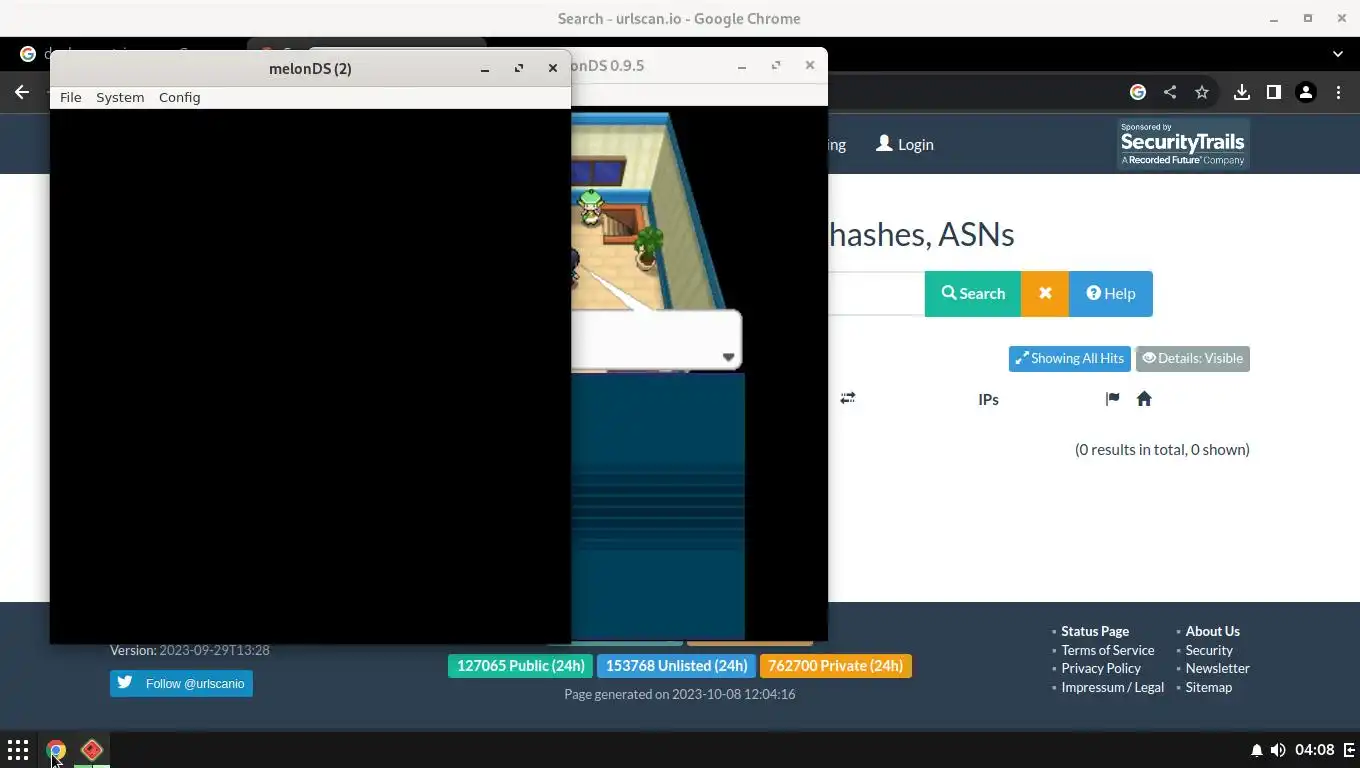Image resolution: width=1360 pixels, height=768 pixels.
Task: Toggle Chrome's side panel icon
Action: click(1274, 92)
